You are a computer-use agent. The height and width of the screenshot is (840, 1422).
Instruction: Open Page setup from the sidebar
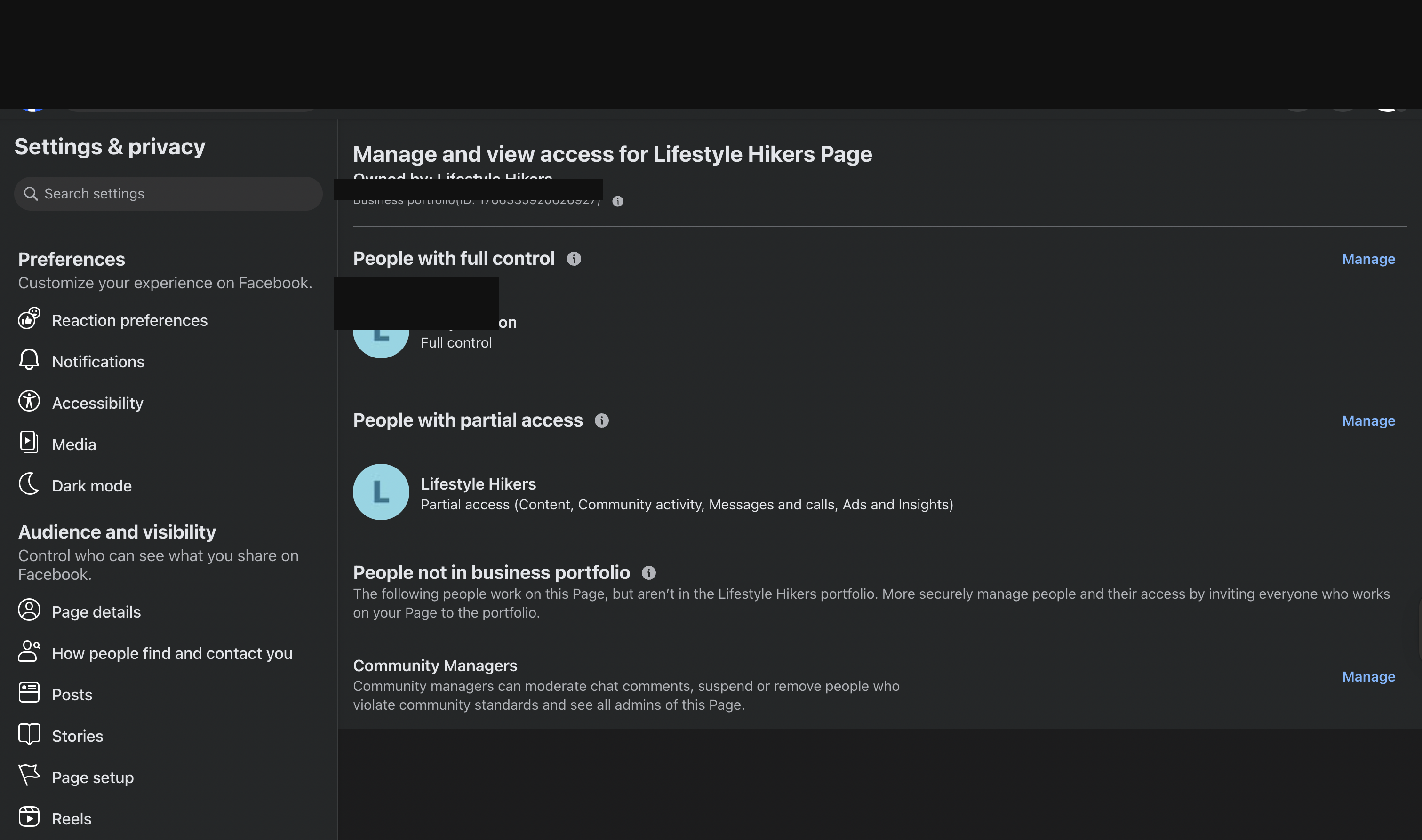[93, 777]
